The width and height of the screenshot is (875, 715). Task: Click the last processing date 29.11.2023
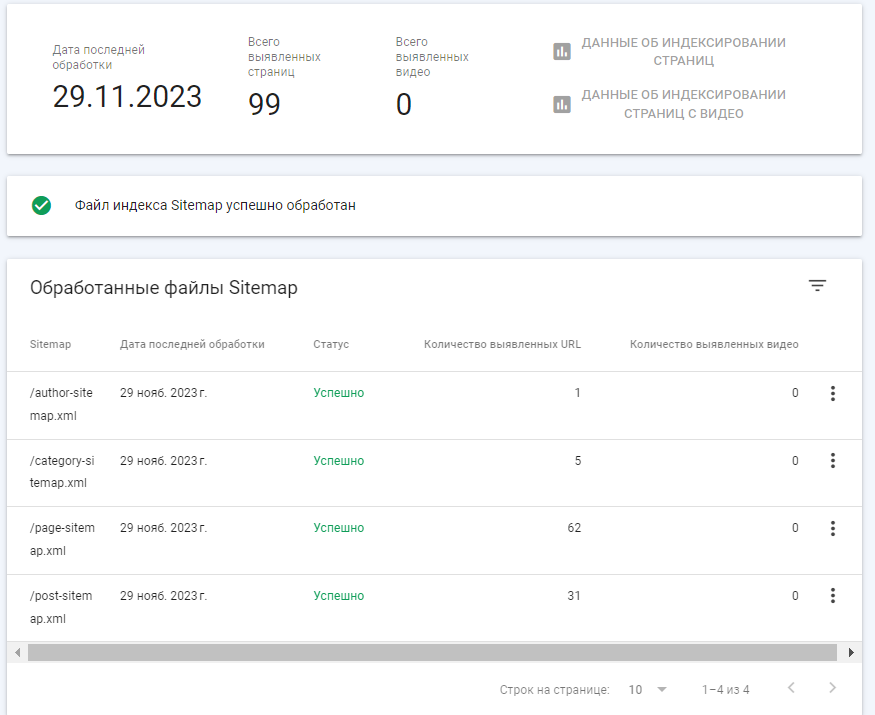pos(127,97)
